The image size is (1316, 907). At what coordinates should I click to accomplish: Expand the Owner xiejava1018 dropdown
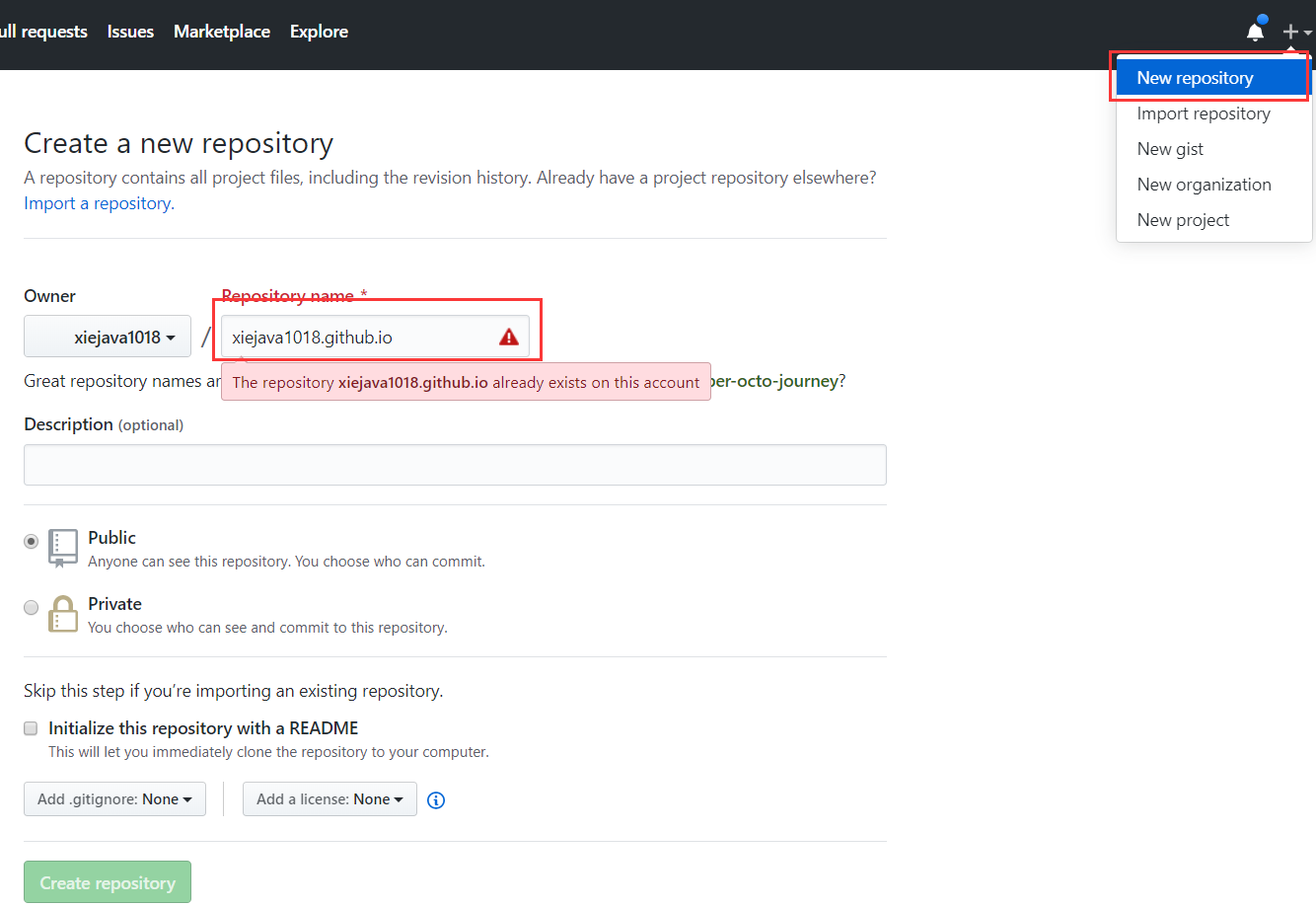(x=108, y=338)
